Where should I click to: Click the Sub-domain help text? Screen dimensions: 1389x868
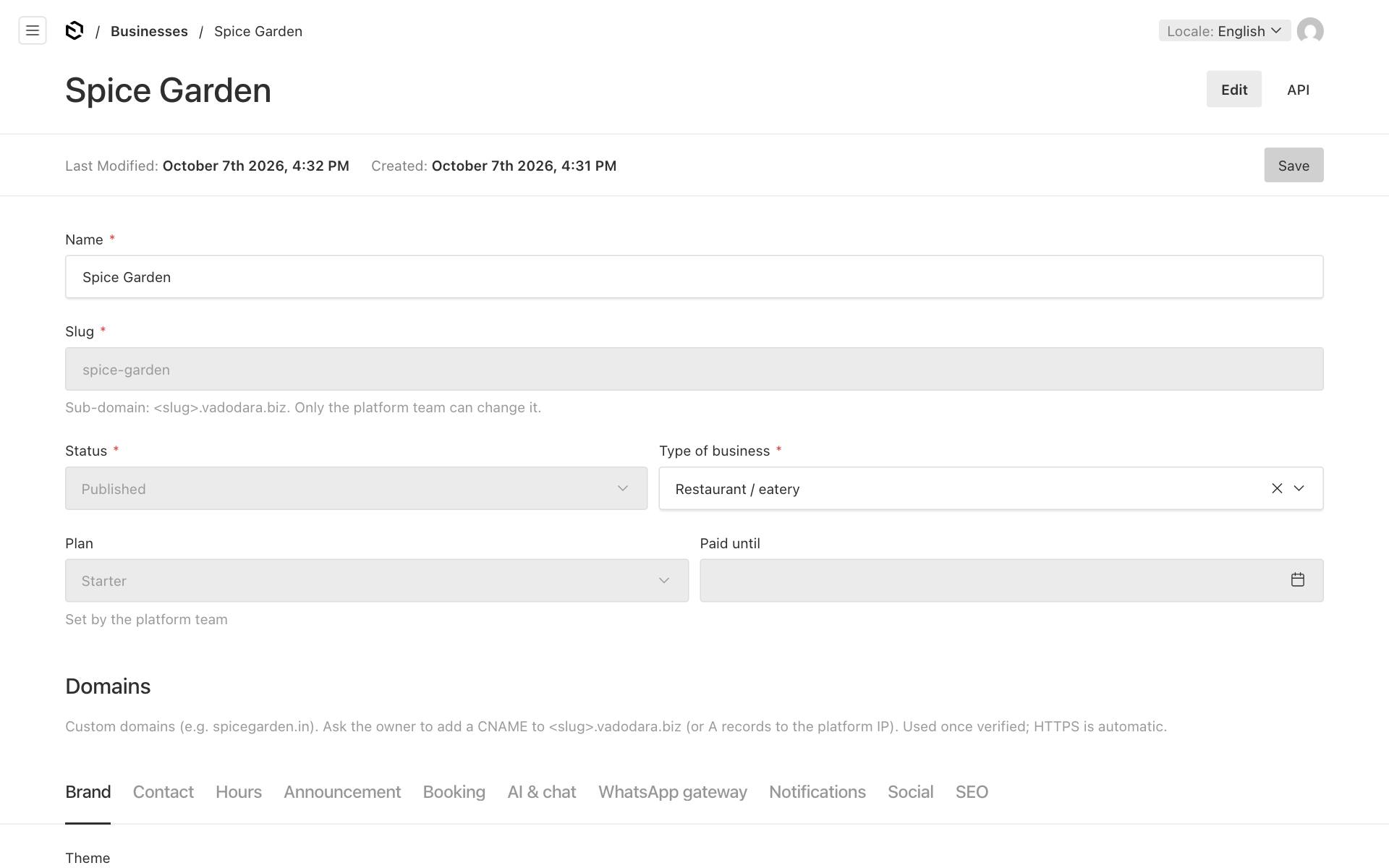[303, 407]
